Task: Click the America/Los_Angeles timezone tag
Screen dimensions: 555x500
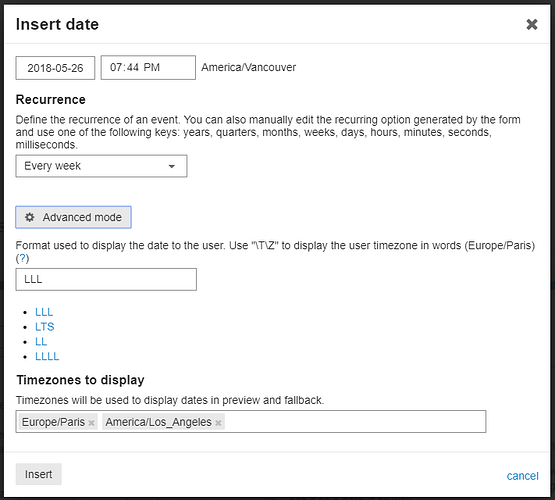Action: pyautogui.click(x=158, y=422)
